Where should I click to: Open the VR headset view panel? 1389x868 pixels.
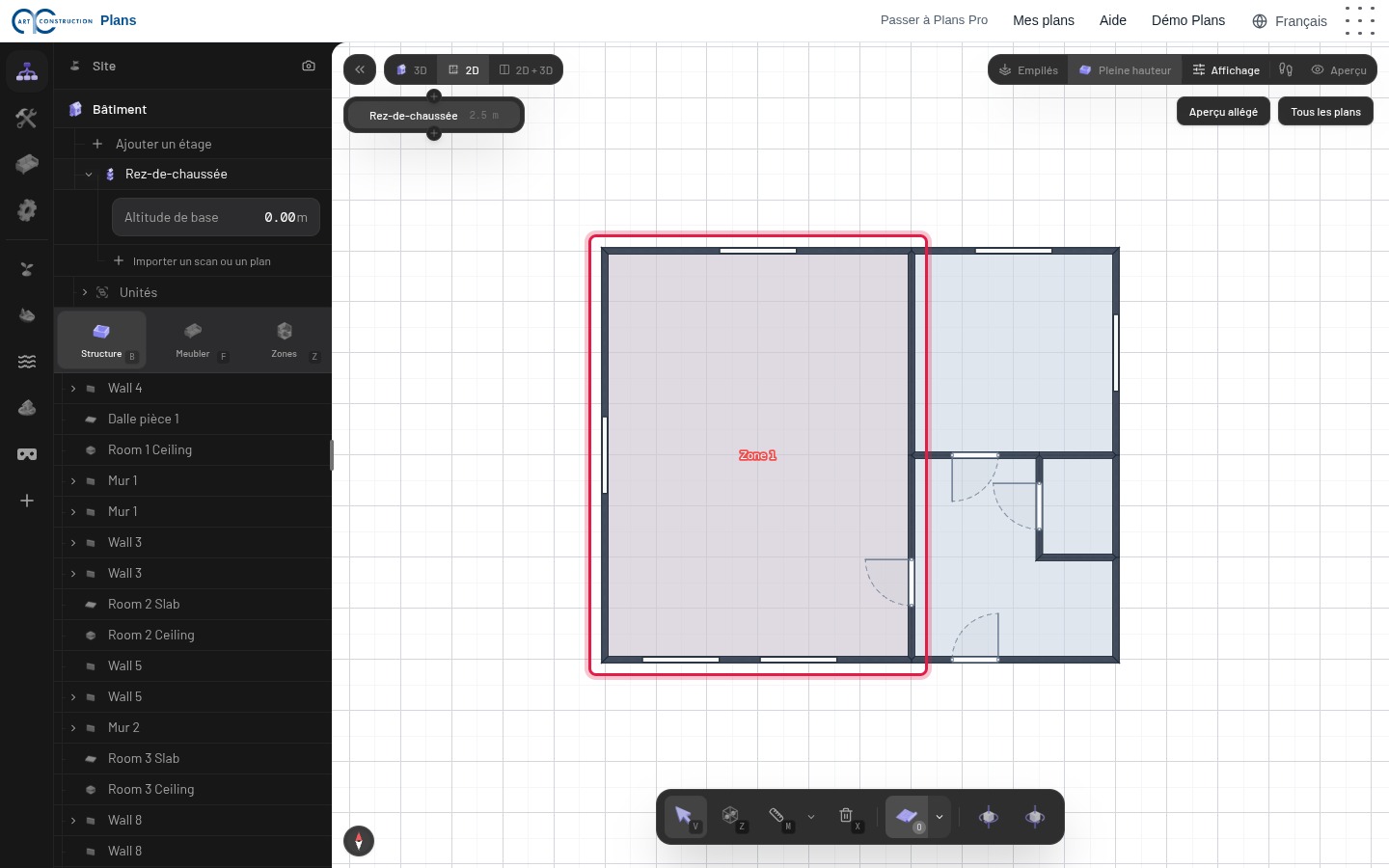click(27, 454)
